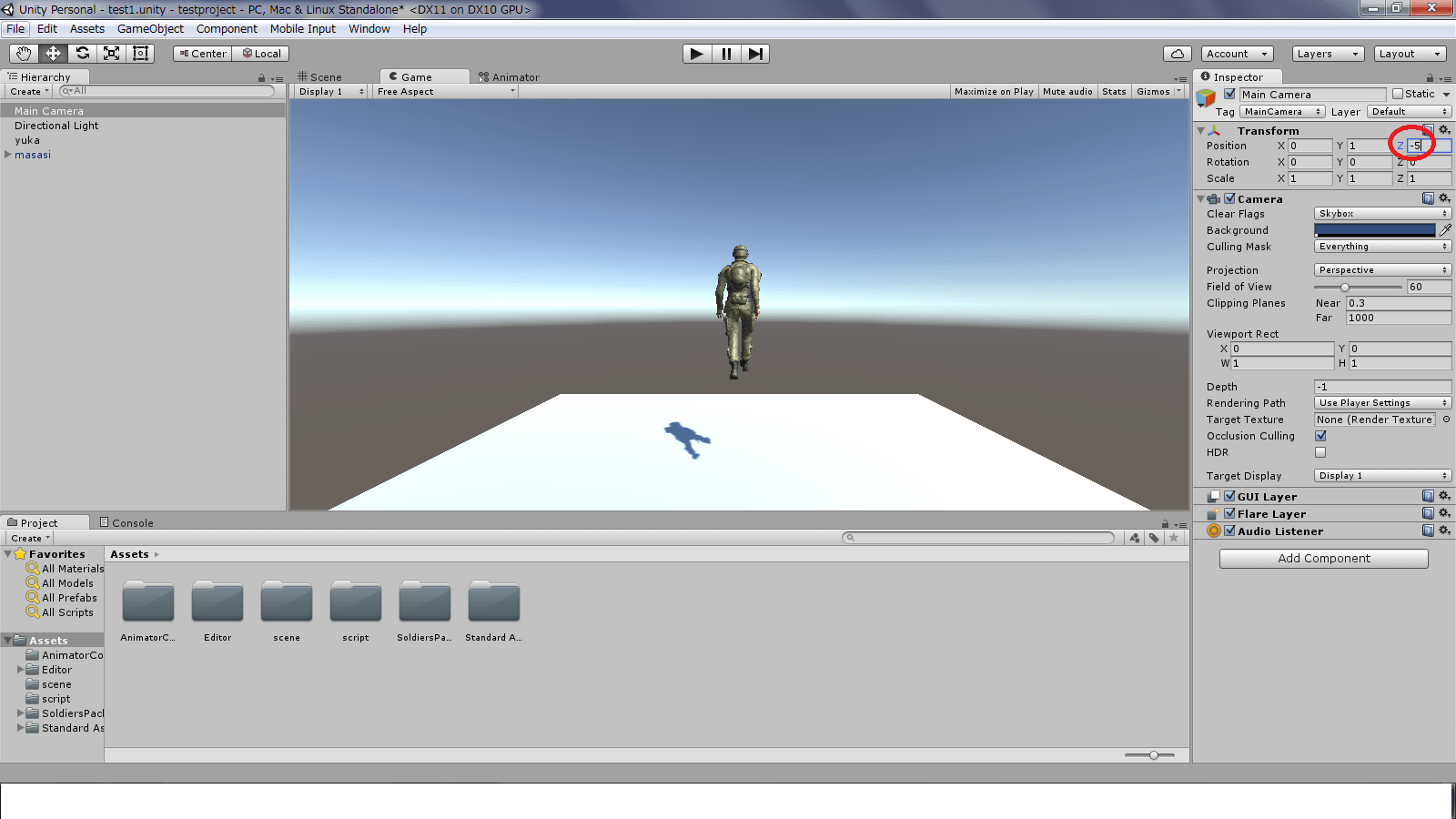Start Play mode
The image size is (1456, 819).
pyautogui.click(x=697, y=54)
